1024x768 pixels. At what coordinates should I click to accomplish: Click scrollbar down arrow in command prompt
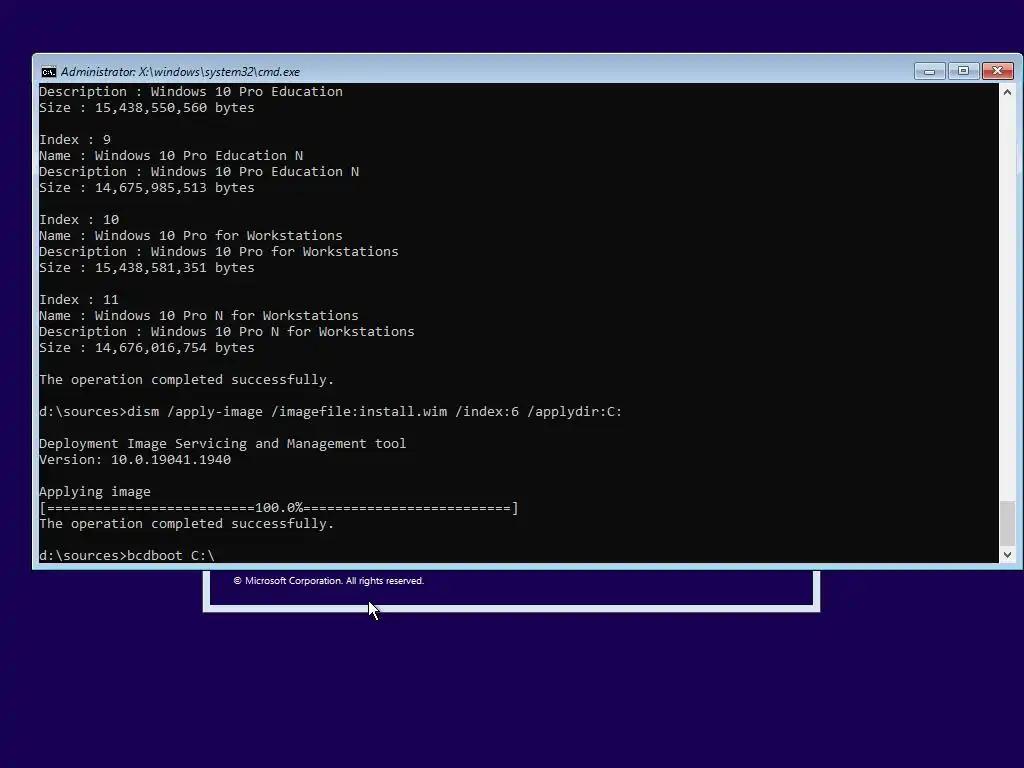click(x=1007, y=554)
